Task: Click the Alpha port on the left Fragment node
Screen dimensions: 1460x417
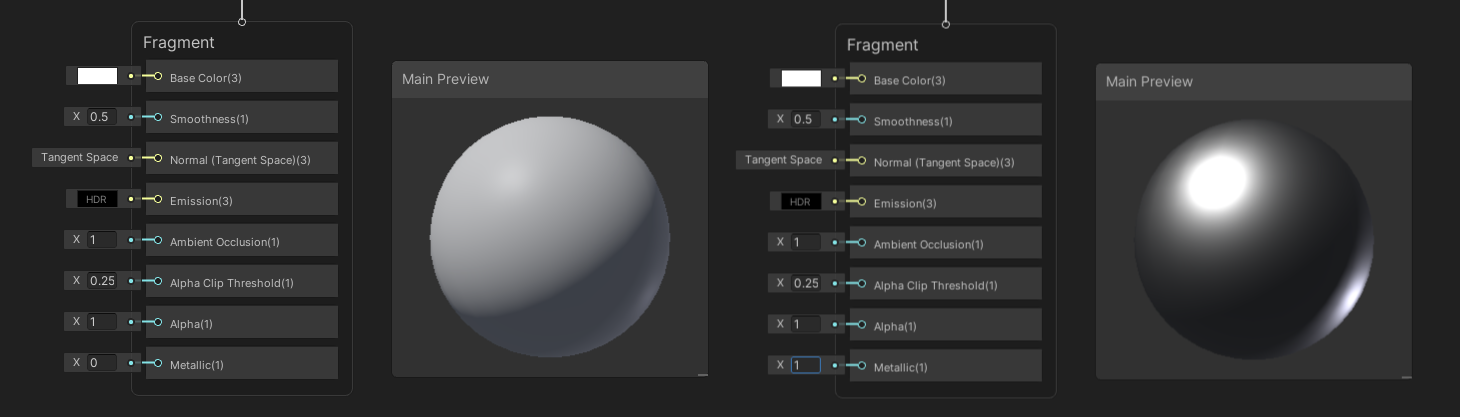Action: point(158,323)
